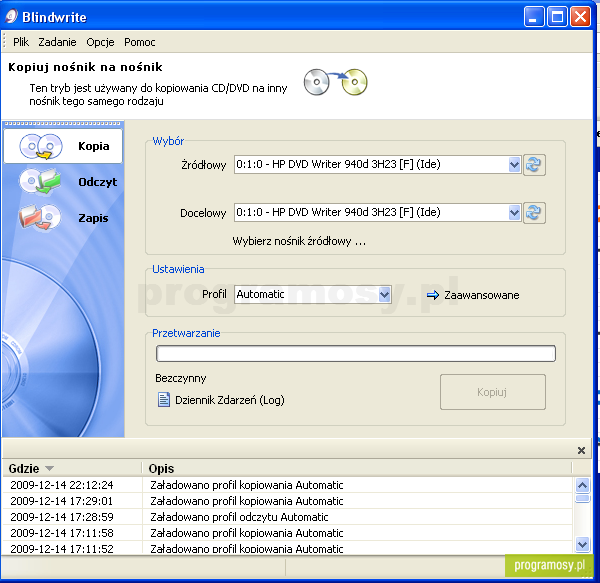Click the Przetwarzanie progress bar
Viewport: 600px width, 583px height.
355,353
